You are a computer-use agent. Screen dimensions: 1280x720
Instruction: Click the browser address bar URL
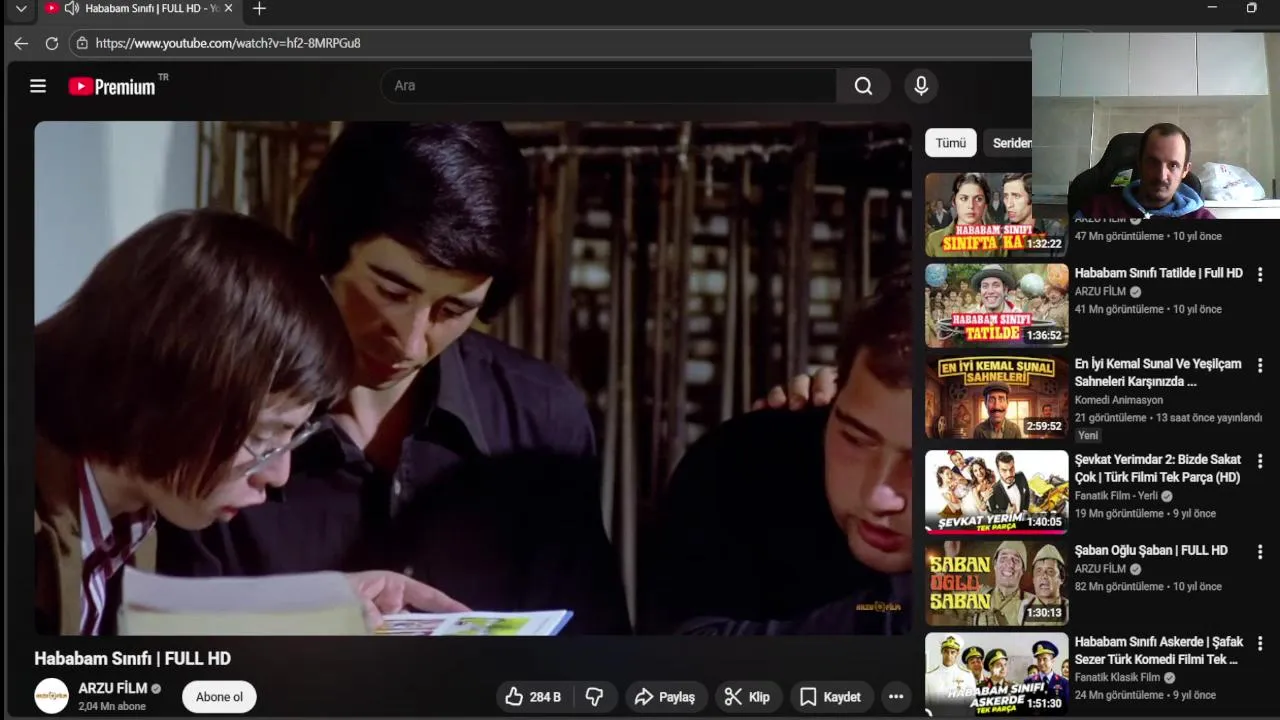click(228, 43)
